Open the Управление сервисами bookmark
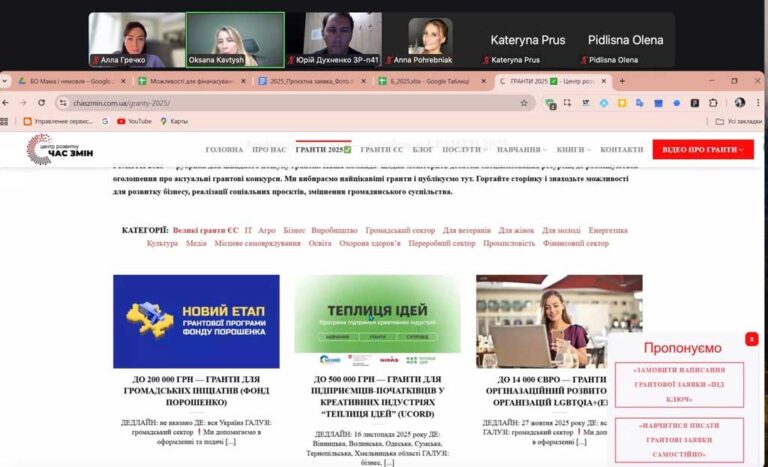The width and height of the screenshot is (768, 467). click(x=59, y=121)
